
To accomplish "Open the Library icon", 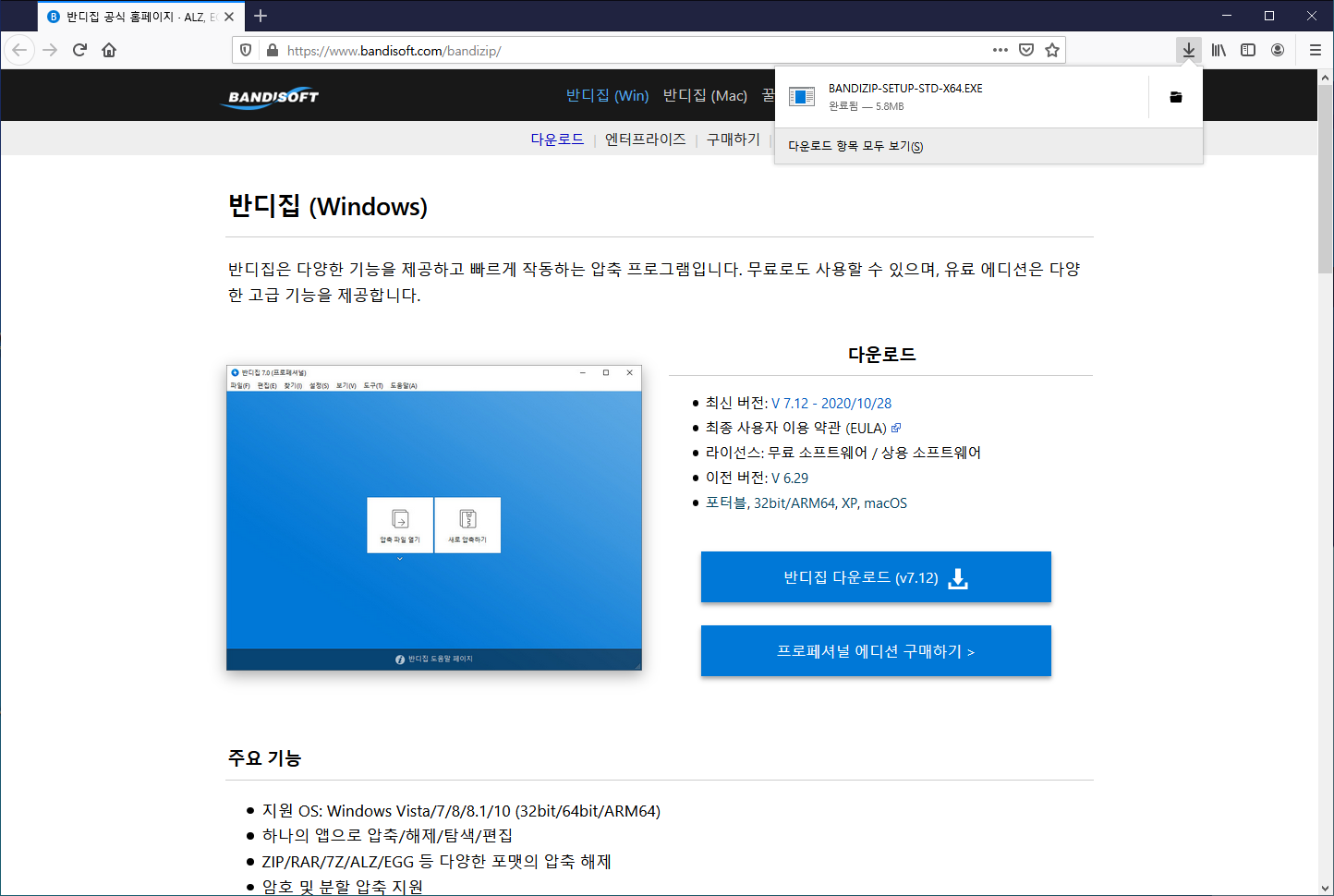I will [x=1219, y=50].
